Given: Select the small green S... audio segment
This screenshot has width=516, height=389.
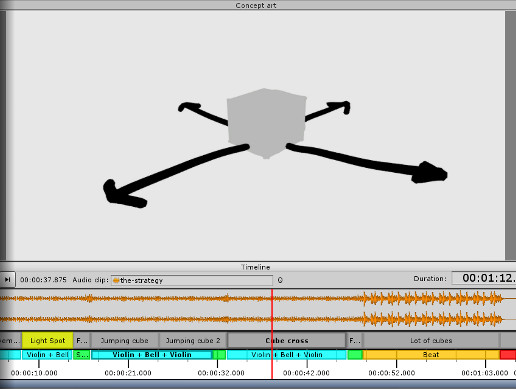Looking at the screenshot, I should pos(82,355).
